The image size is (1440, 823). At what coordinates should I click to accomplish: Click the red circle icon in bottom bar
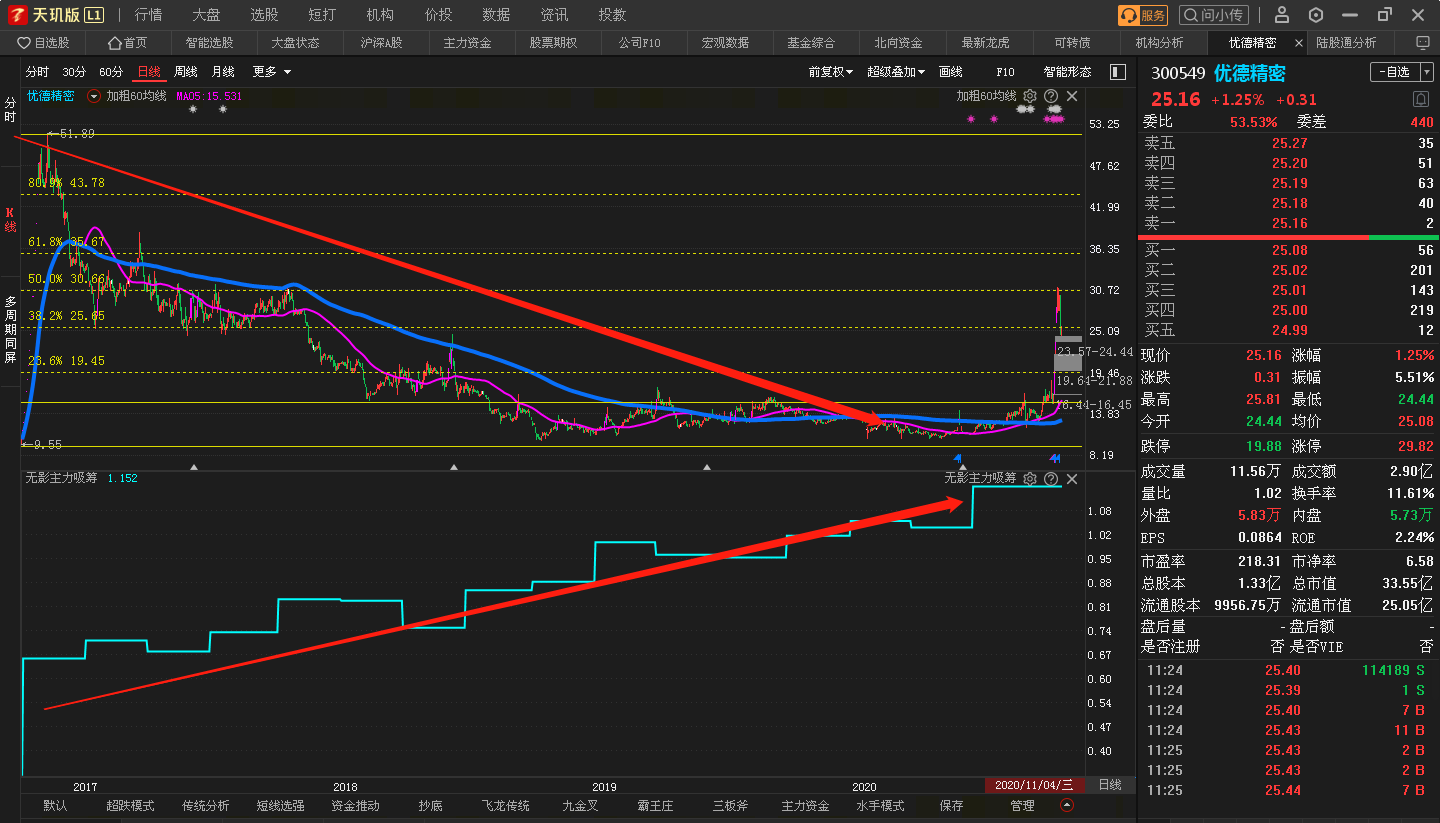pos(1067,805)
